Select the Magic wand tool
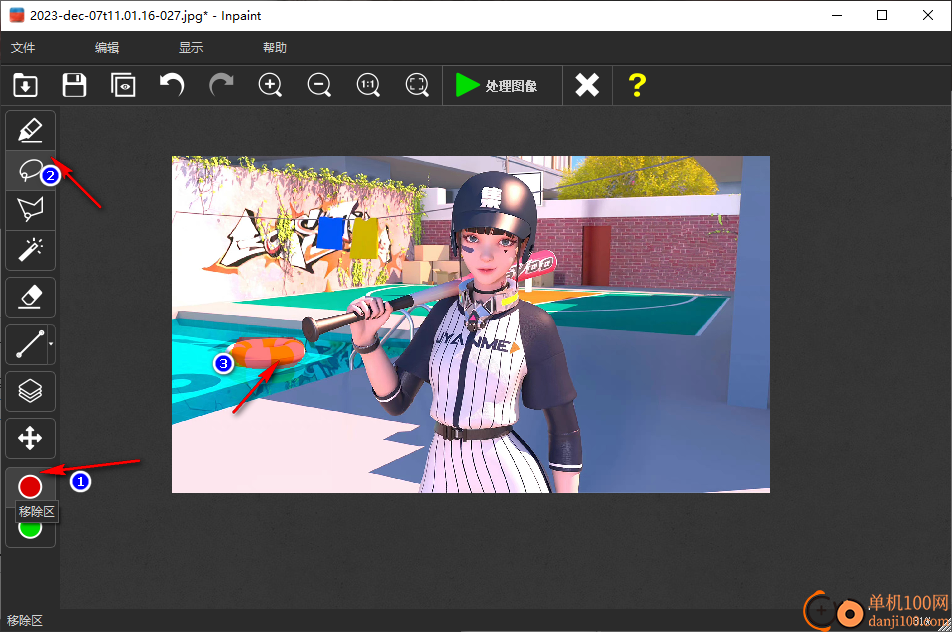This screenshot has height=632, width=952. 30,250
